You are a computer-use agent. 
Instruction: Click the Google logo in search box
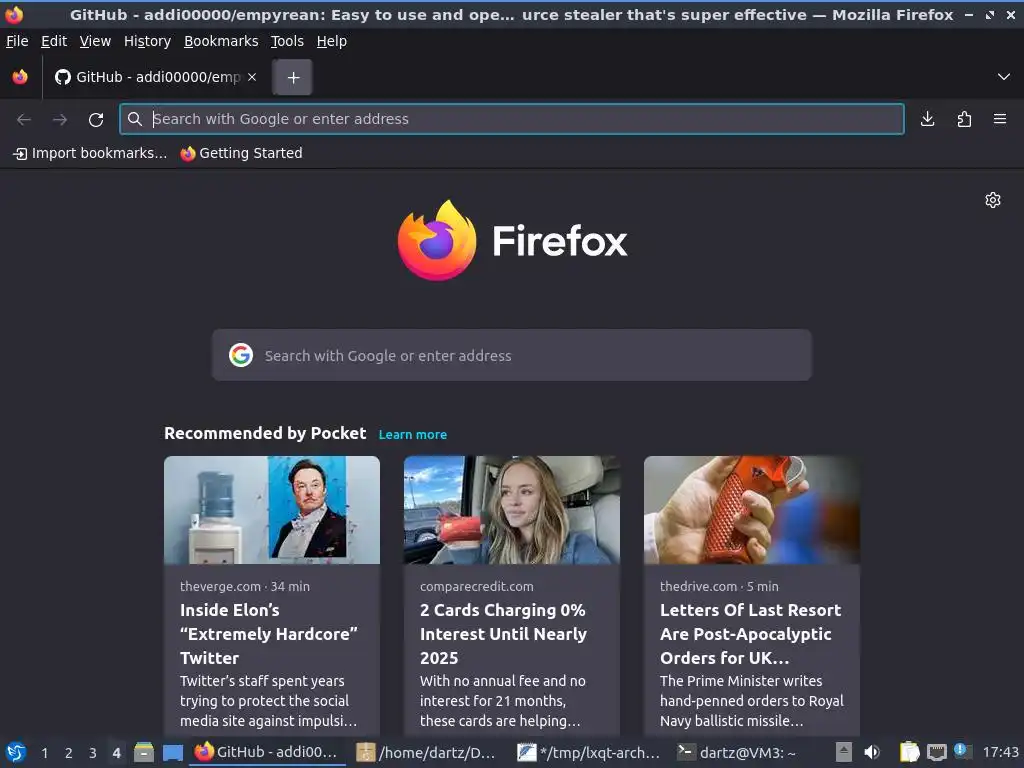(x=241, y=355)
